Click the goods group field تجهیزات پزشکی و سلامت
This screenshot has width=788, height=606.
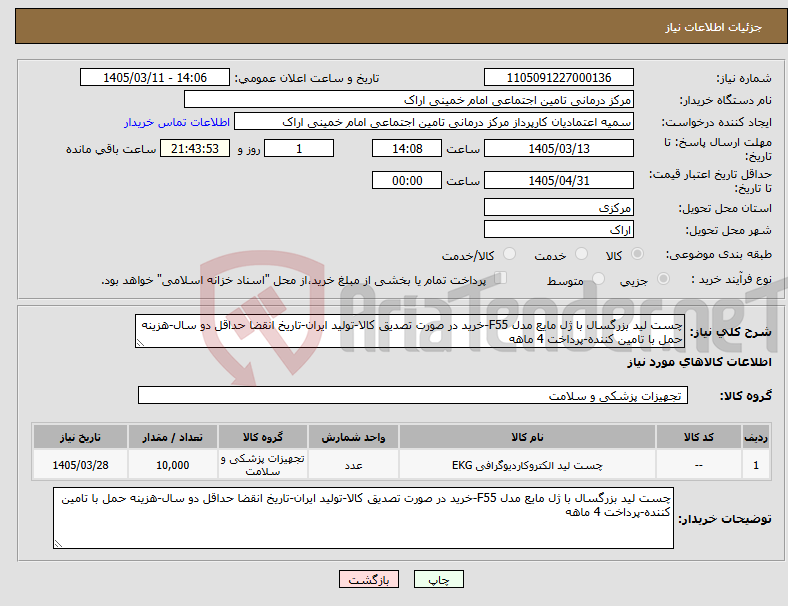(413, 395)
